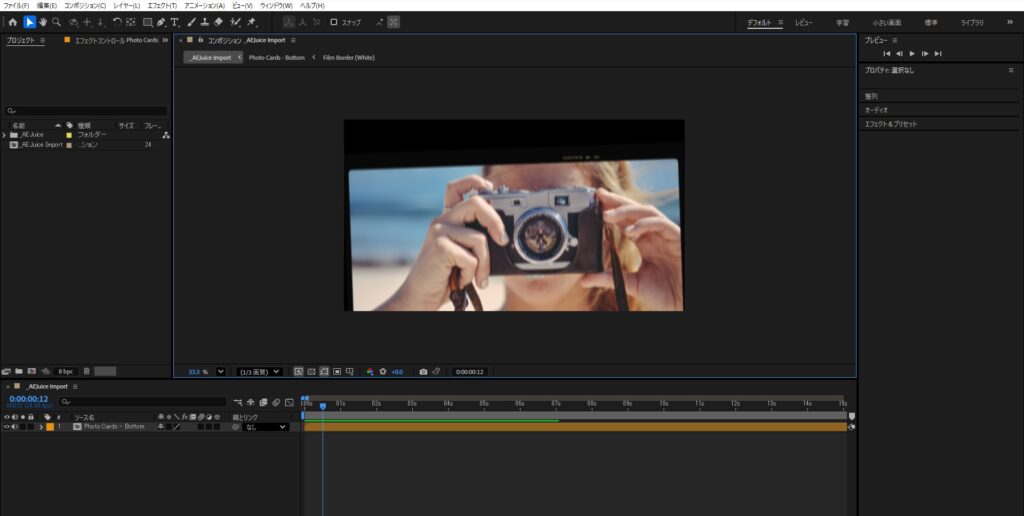Select the Zoom magnifier tool

point(56,22)
